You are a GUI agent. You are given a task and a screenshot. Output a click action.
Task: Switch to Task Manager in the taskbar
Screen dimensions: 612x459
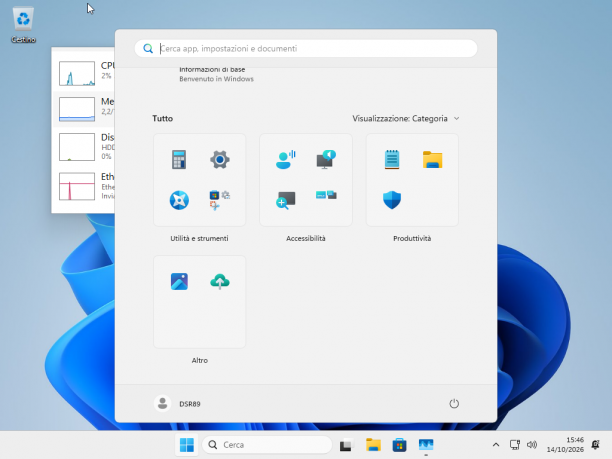(x=426, y=445)
